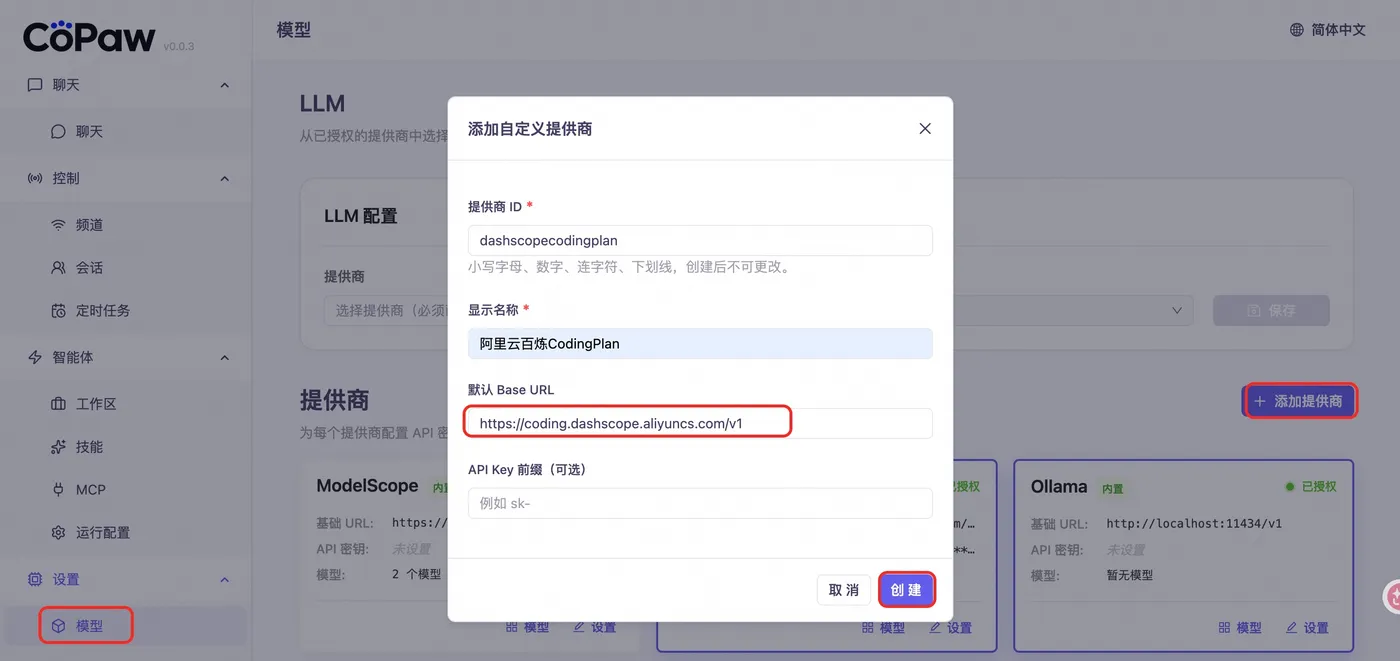The image size is (1400, 661).
Task: Open 模型 link on Ollama card
Action: 1240,628
